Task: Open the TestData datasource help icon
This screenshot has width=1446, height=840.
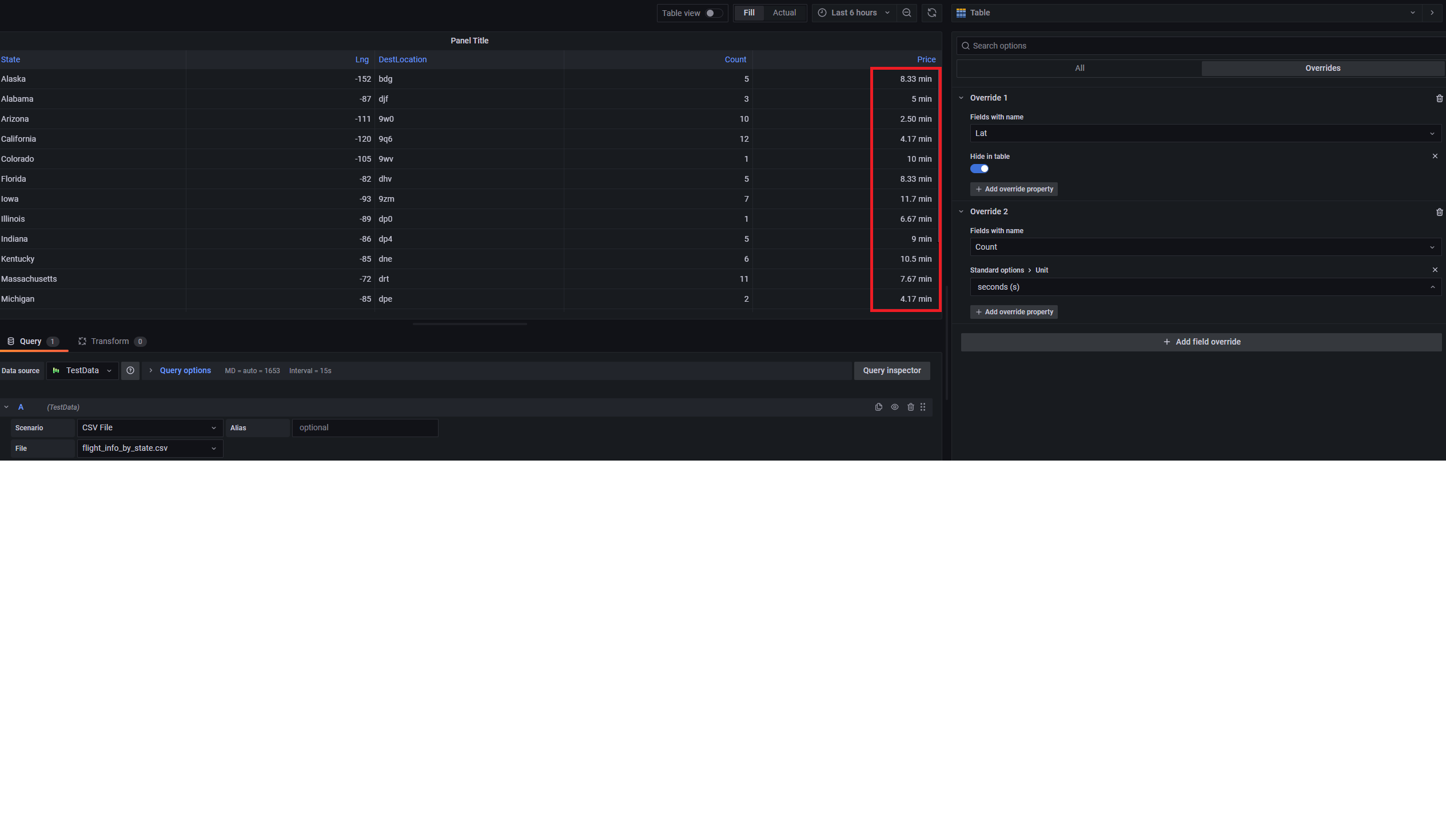Action: point(130,370)
